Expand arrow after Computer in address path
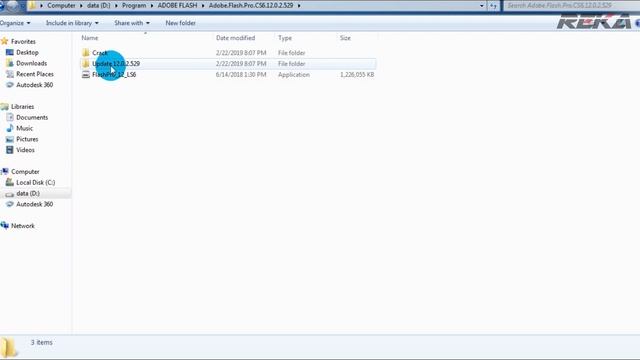 coord(81,6)
